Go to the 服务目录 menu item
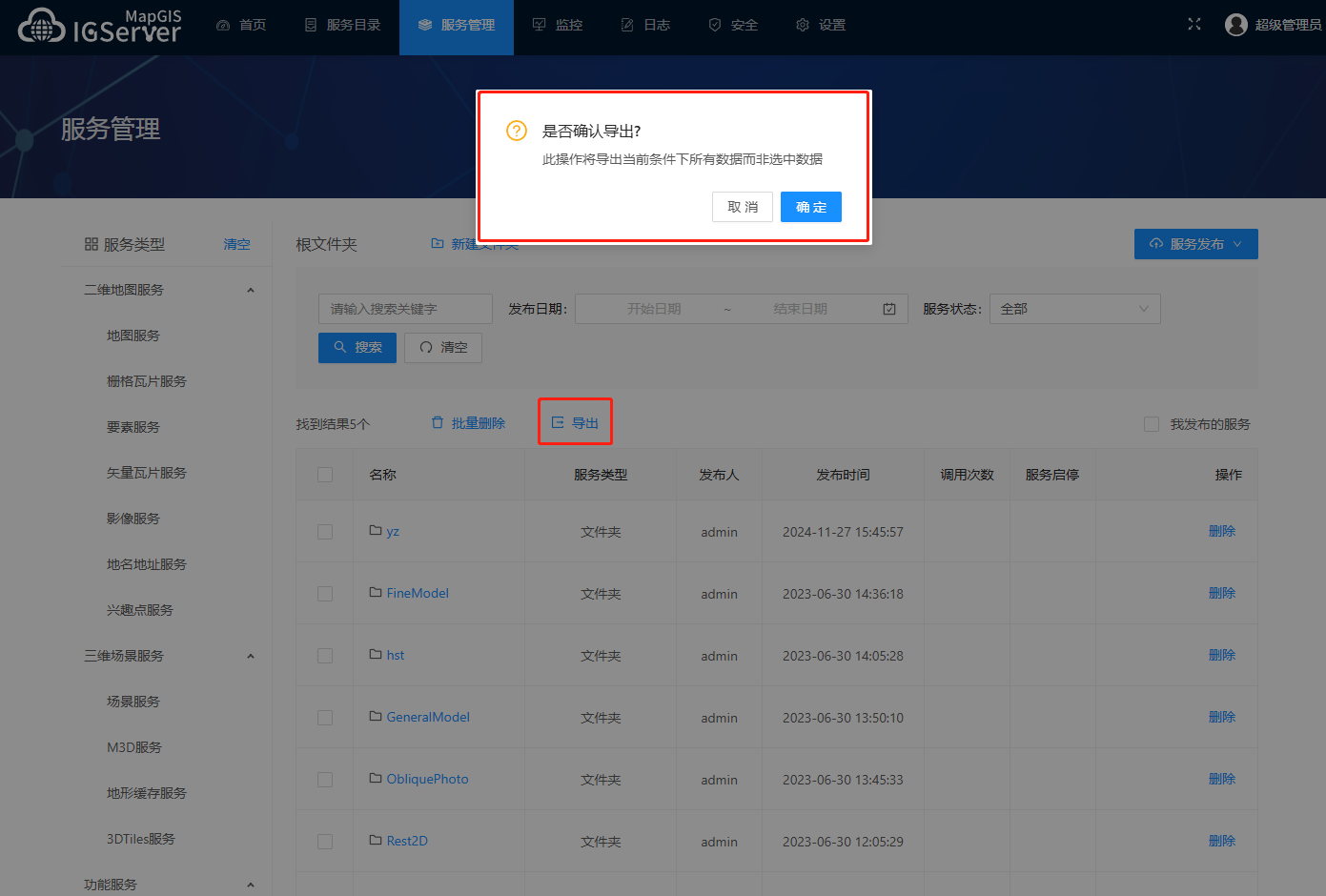The width and height of the screenshot is (1326, 896). point(343,25)
